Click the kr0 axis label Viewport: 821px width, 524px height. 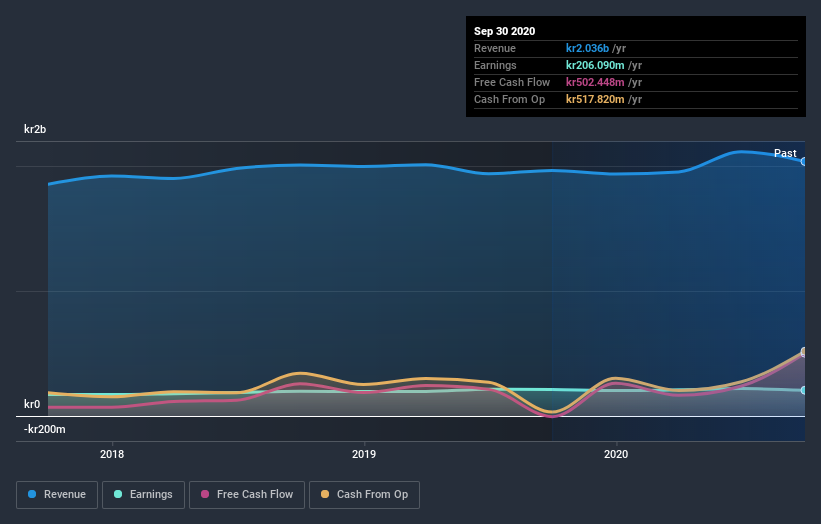coord(32,404)
